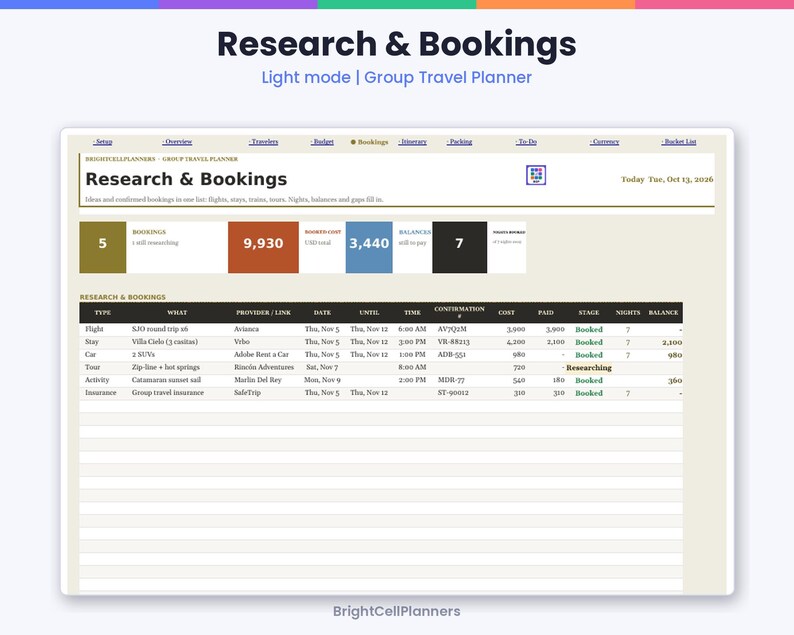Image resolution: width=794 pixels, height=635 pixels.
Task: Go to the Bucket List link
Action: click(679, 142)
